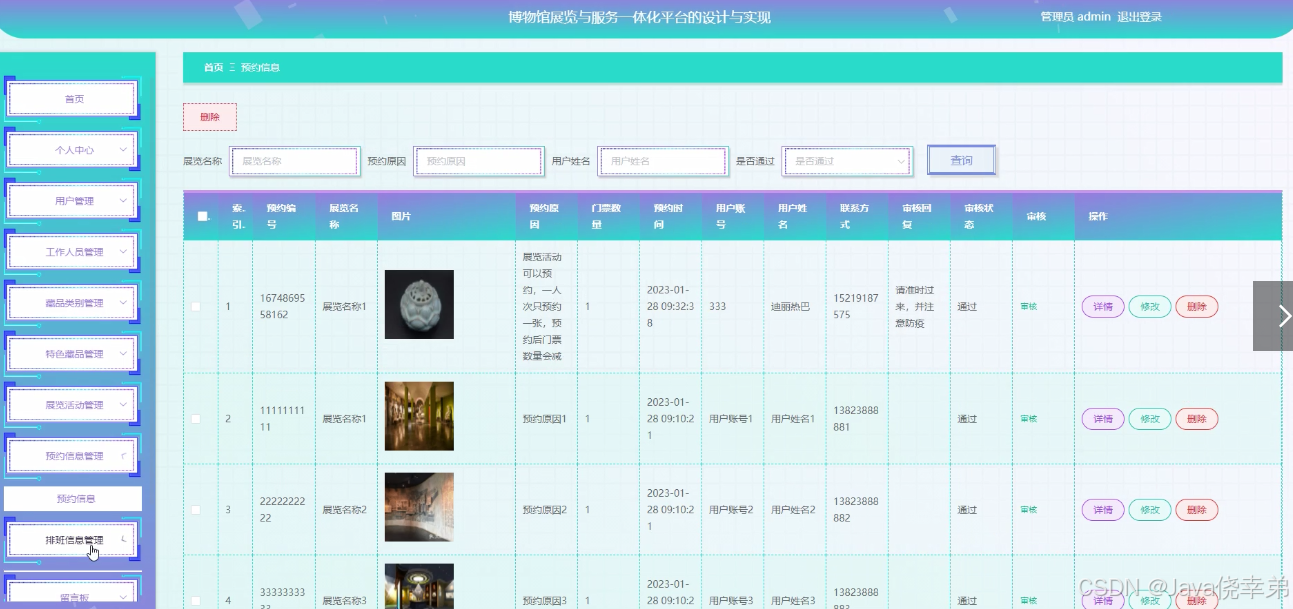Select the 预约信息 submenu item

tap(73, 498)
